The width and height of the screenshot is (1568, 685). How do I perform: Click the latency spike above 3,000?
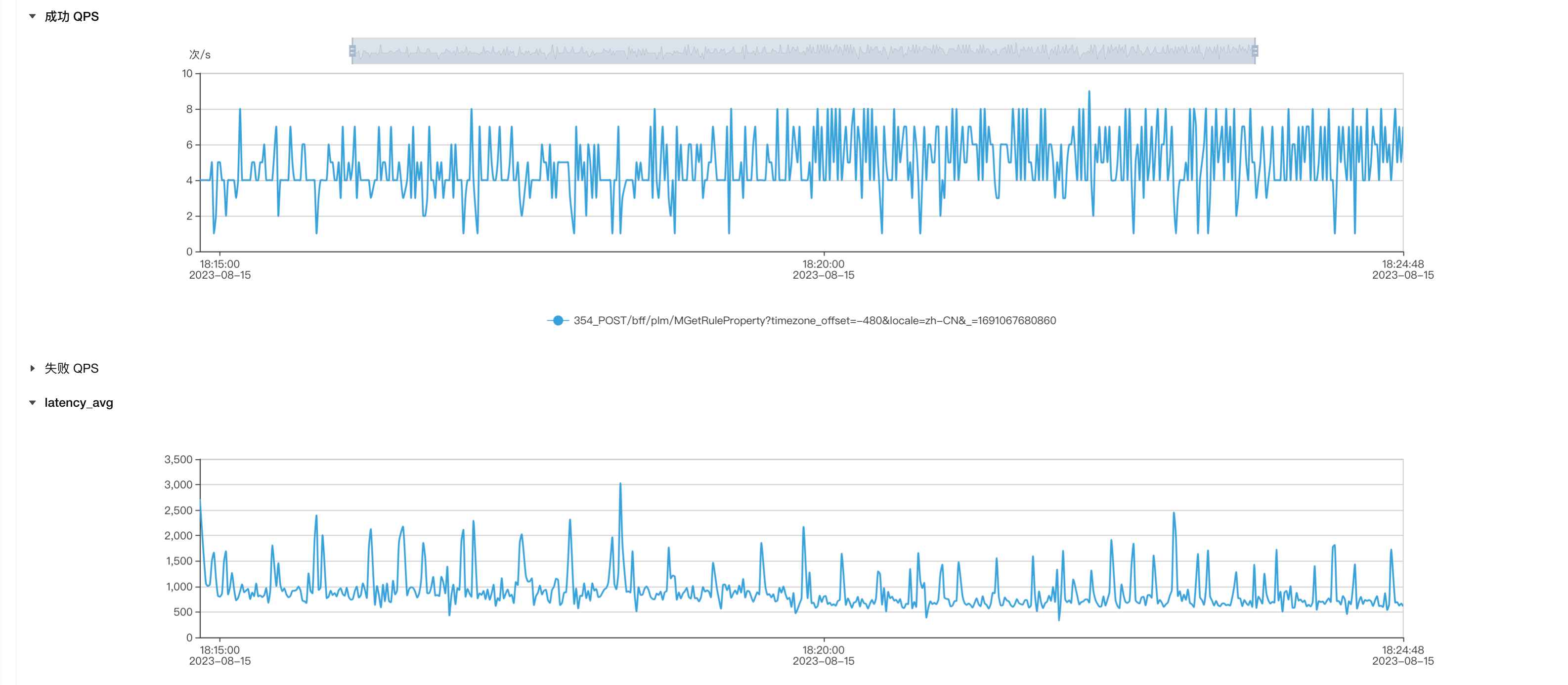coord(620,484)
